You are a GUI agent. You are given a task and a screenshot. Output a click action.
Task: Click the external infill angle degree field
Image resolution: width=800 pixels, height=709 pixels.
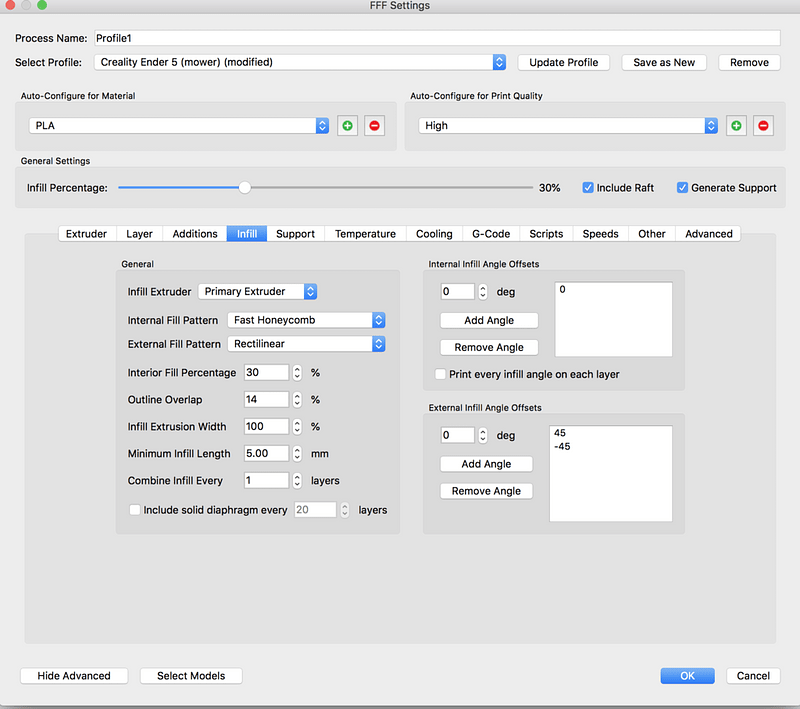pos(458,435)
